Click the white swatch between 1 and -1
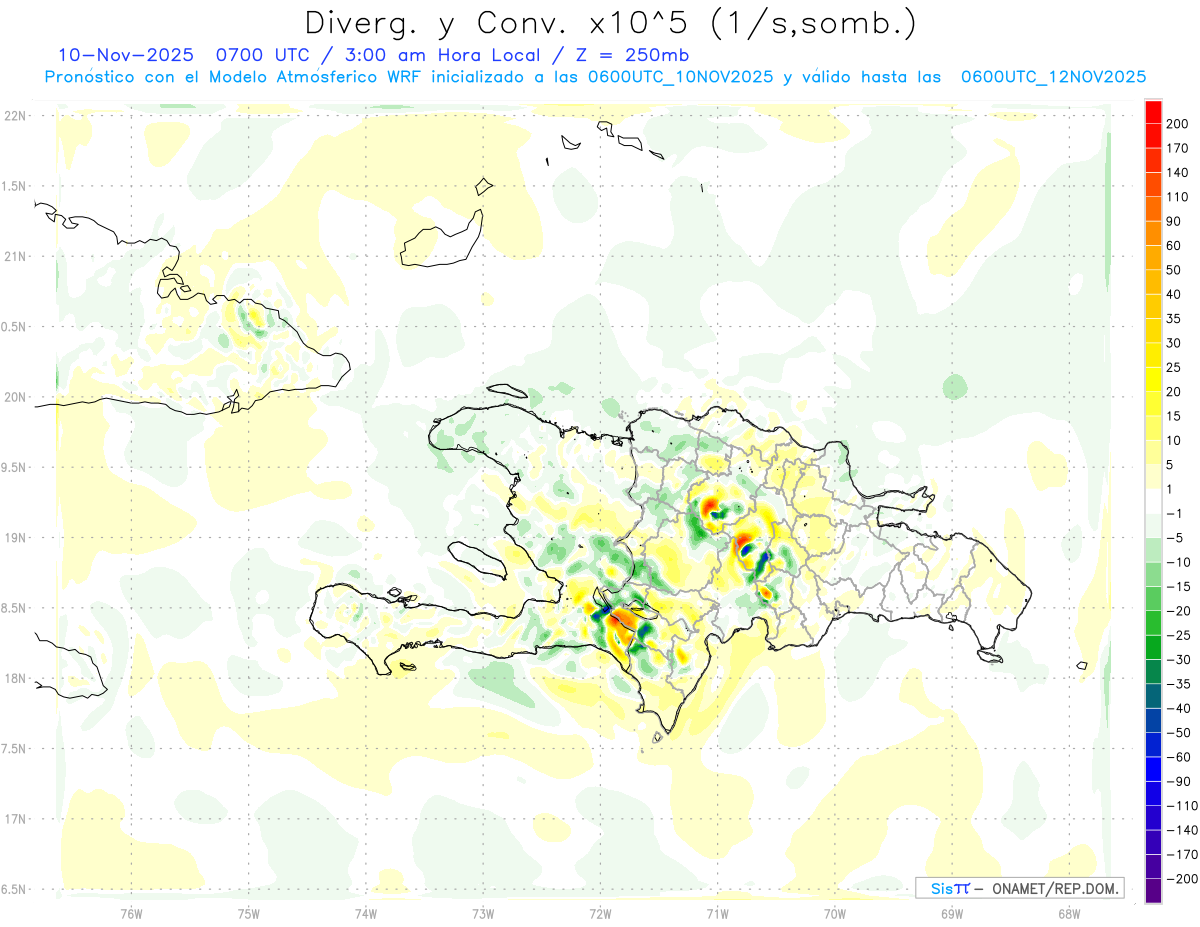The width and height of the screenshot is (1200, 927). (1153, 502)
